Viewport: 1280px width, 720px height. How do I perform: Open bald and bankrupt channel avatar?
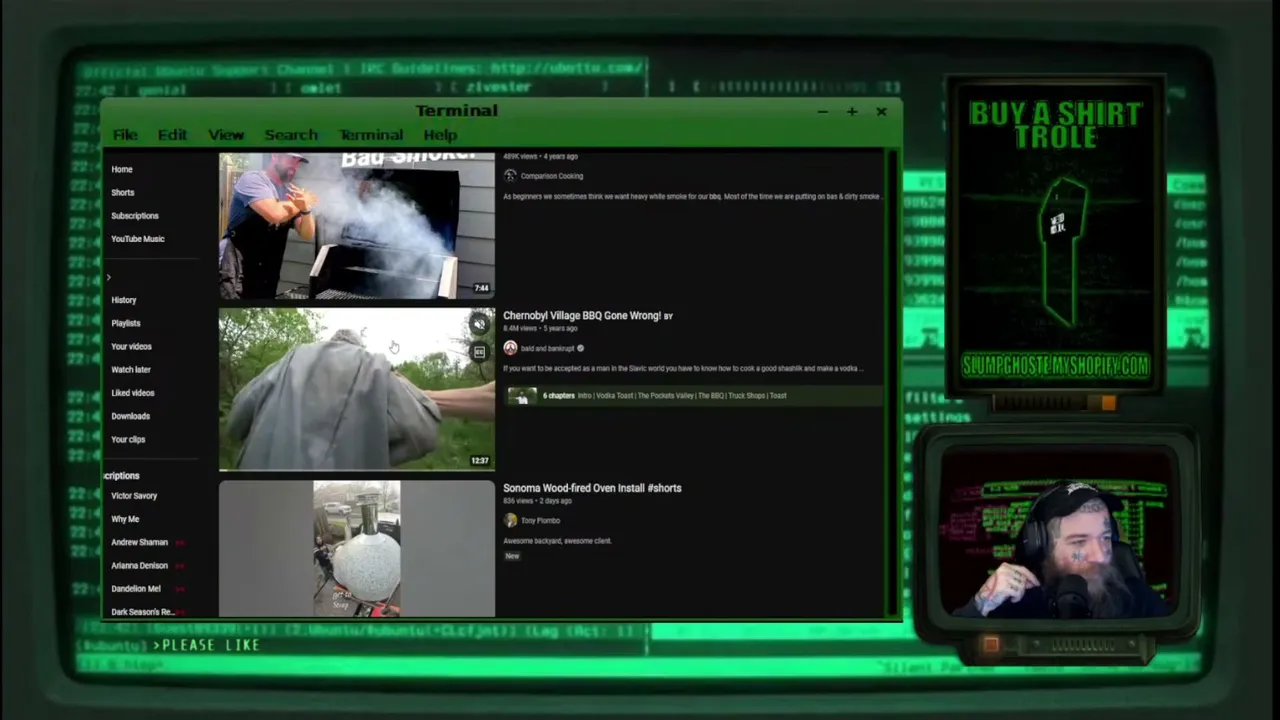tap(510, 348)
